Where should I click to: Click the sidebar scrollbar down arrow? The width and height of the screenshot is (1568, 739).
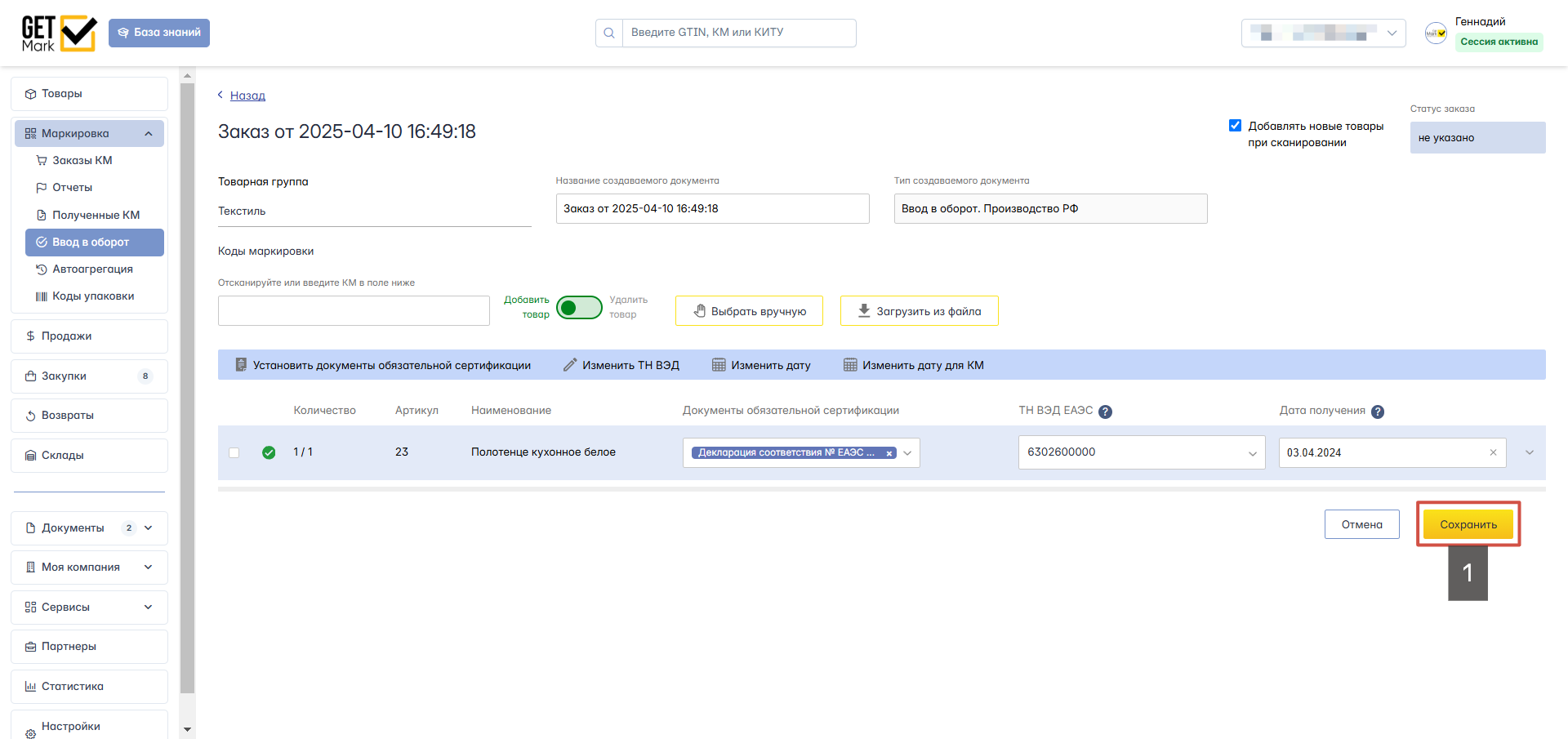point(187,729)
